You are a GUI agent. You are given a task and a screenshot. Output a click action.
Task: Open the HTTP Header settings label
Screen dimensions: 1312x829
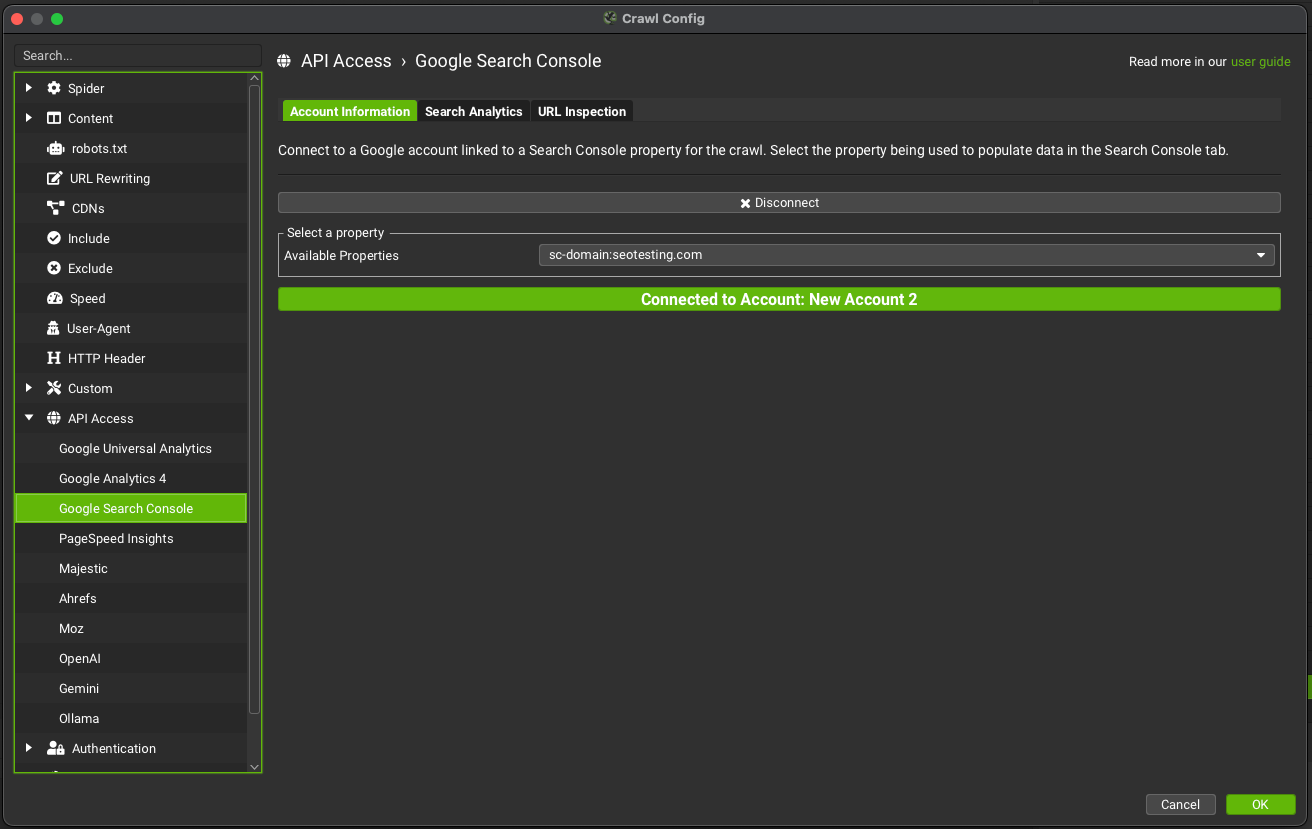(x=107, y=358)
